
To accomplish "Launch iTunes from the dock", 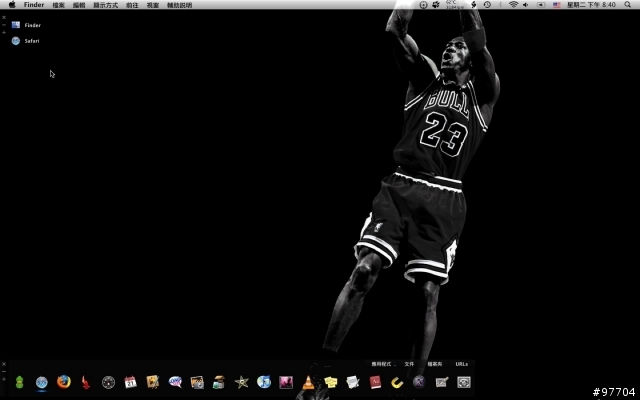I will [x=264, y=381].
